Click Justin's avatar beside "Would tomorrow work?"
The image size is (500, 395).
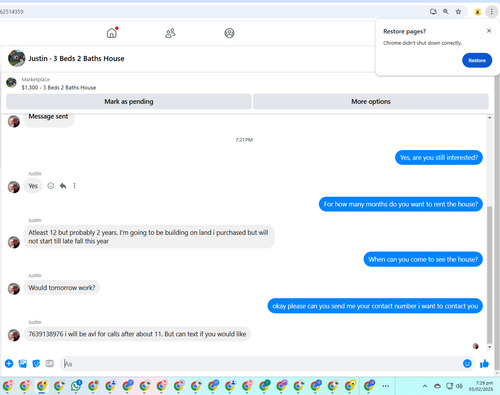click(x=14, y=289)
